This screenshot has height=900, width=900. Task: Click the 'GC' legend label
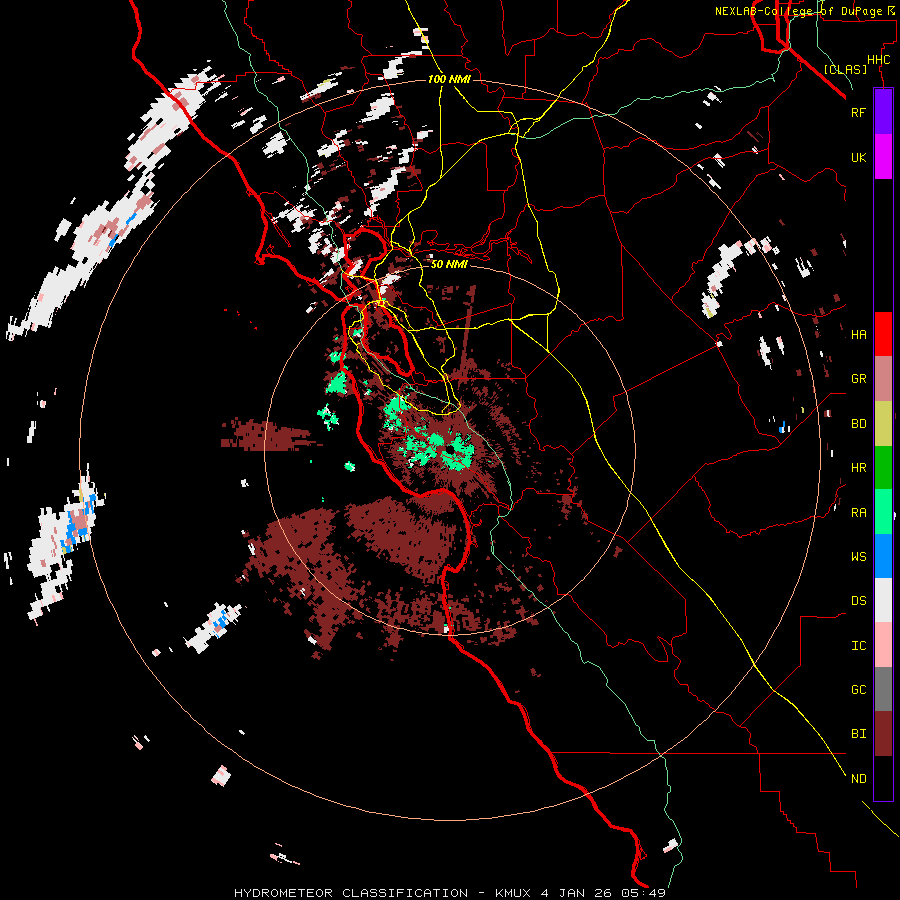point(858,690)
